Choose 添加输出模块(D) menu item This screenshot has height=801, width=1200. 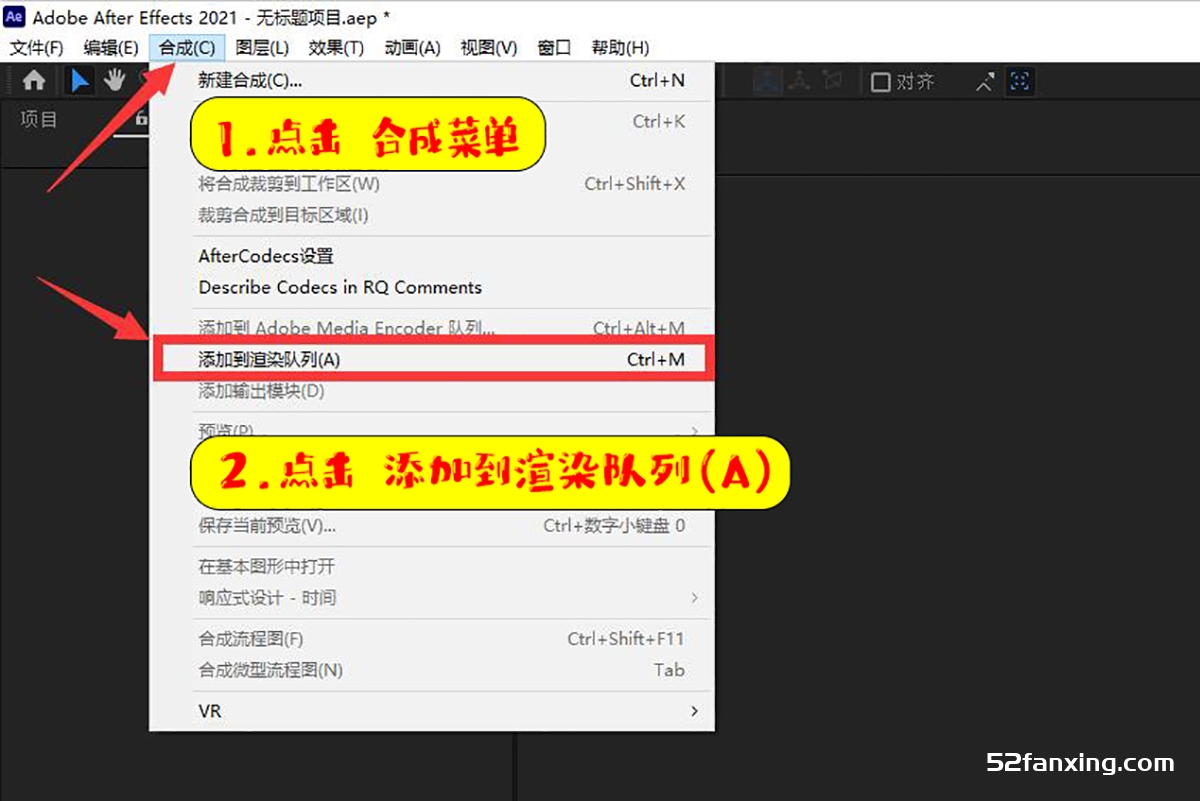tap(432, 391)
